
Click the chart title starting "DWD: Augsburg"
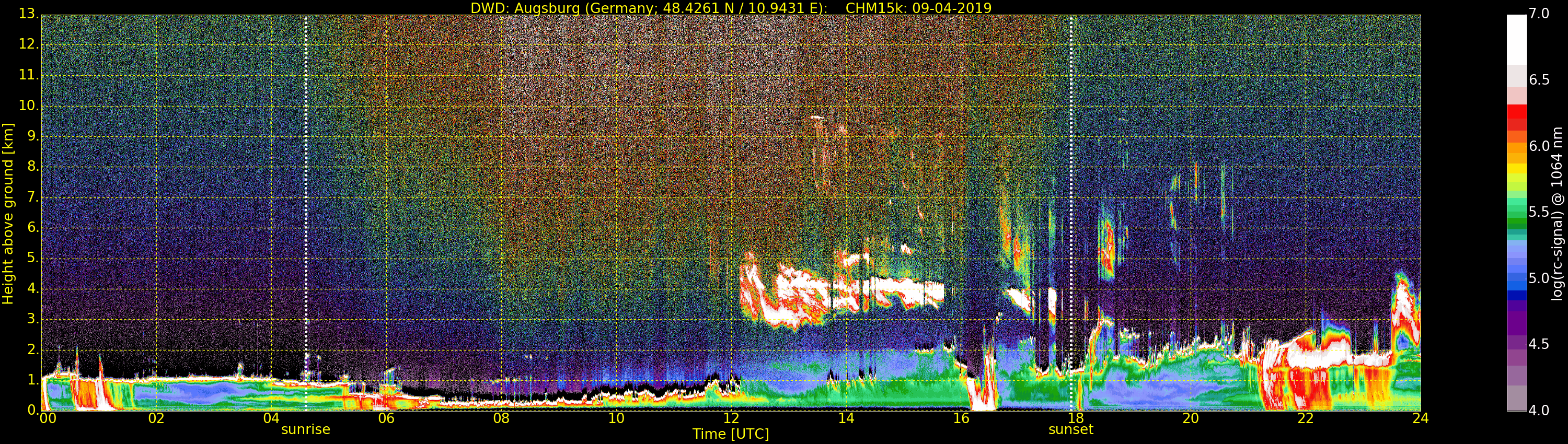tap(731, 8)
